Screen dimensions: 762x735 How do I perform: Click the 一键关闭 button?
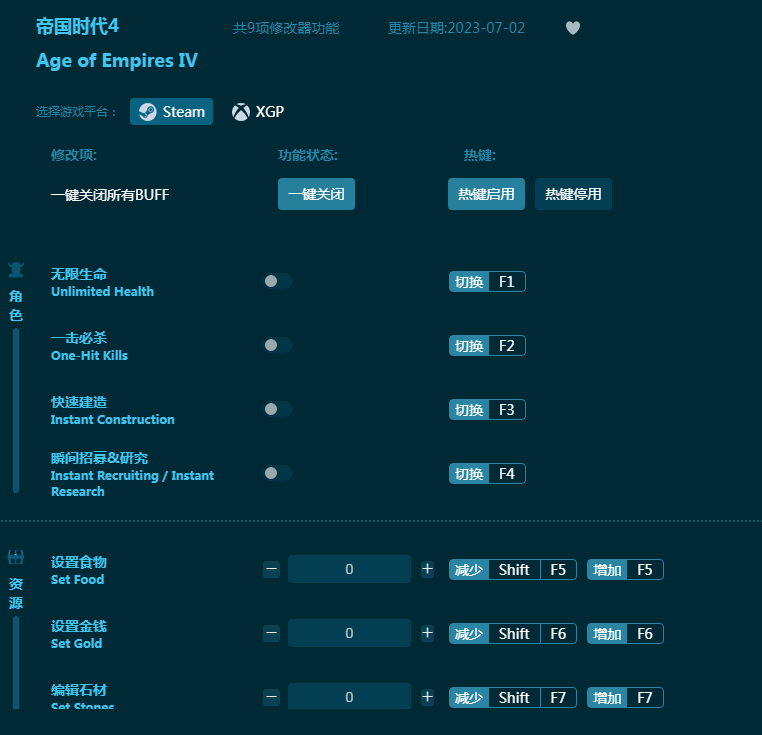tap(316, 194)
